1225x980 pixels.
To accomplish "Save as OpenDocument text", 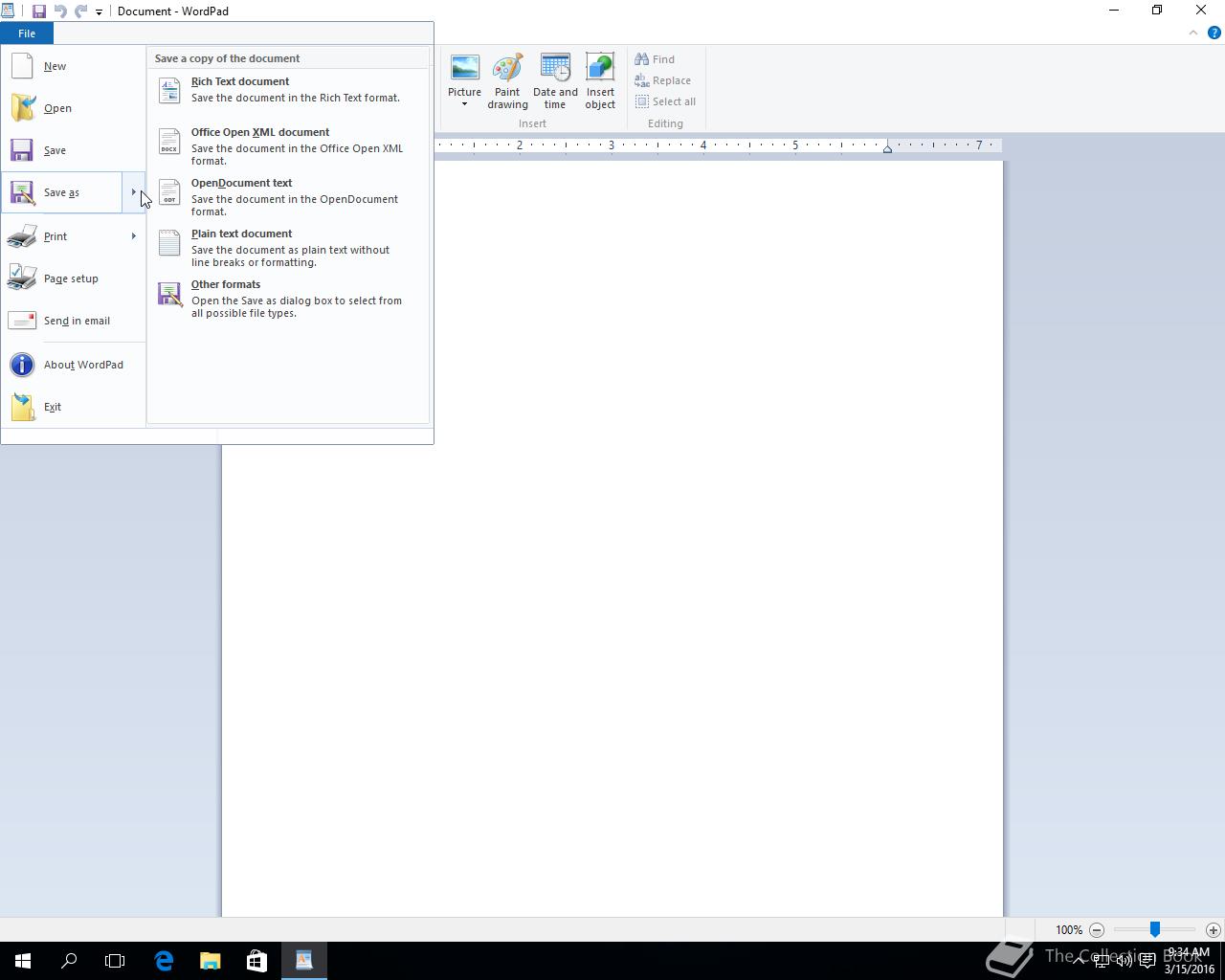I will (288, 197).
